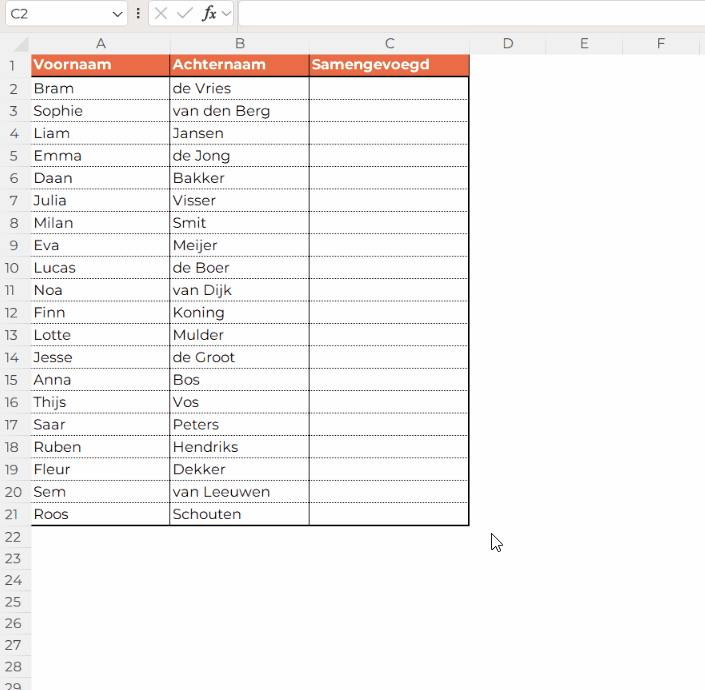This screenshot has width=705, height=690.
Task: Select the cell containing Milan
Action: point(101,223)
